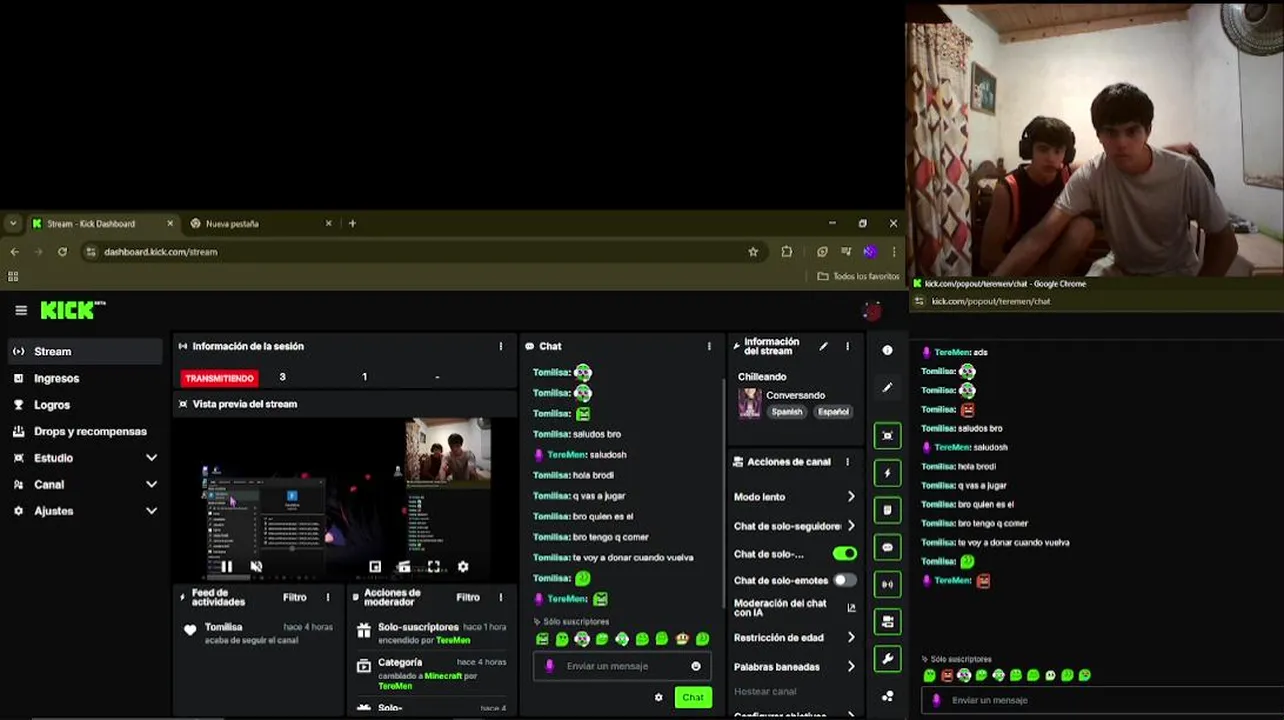Enter fullscreen on stream preview

[x=434, y=567]
